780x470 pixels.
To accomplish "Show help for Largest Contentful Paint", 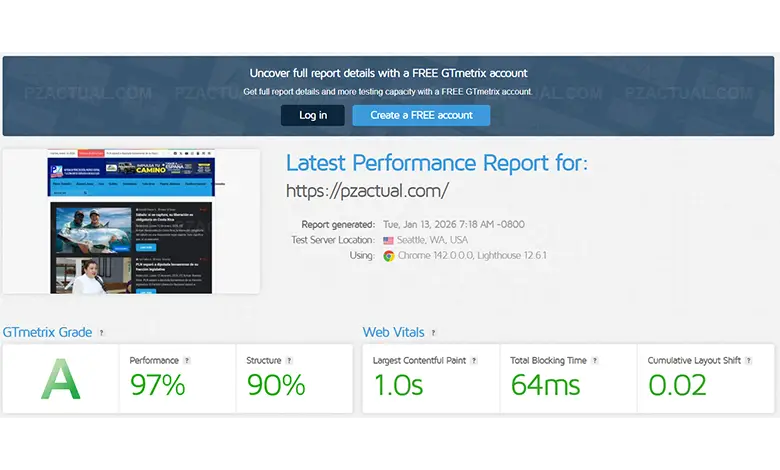I will point(474,360).
